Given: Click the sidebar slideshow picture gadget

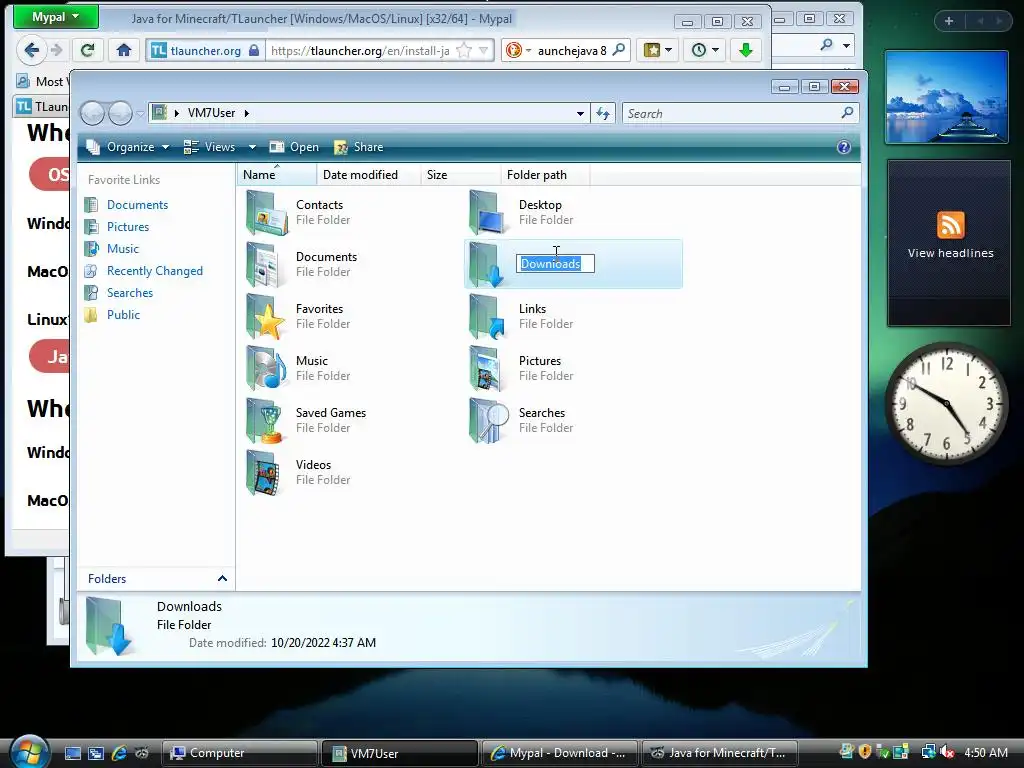Looking at the screenshot, I should (x=946, y=97).
